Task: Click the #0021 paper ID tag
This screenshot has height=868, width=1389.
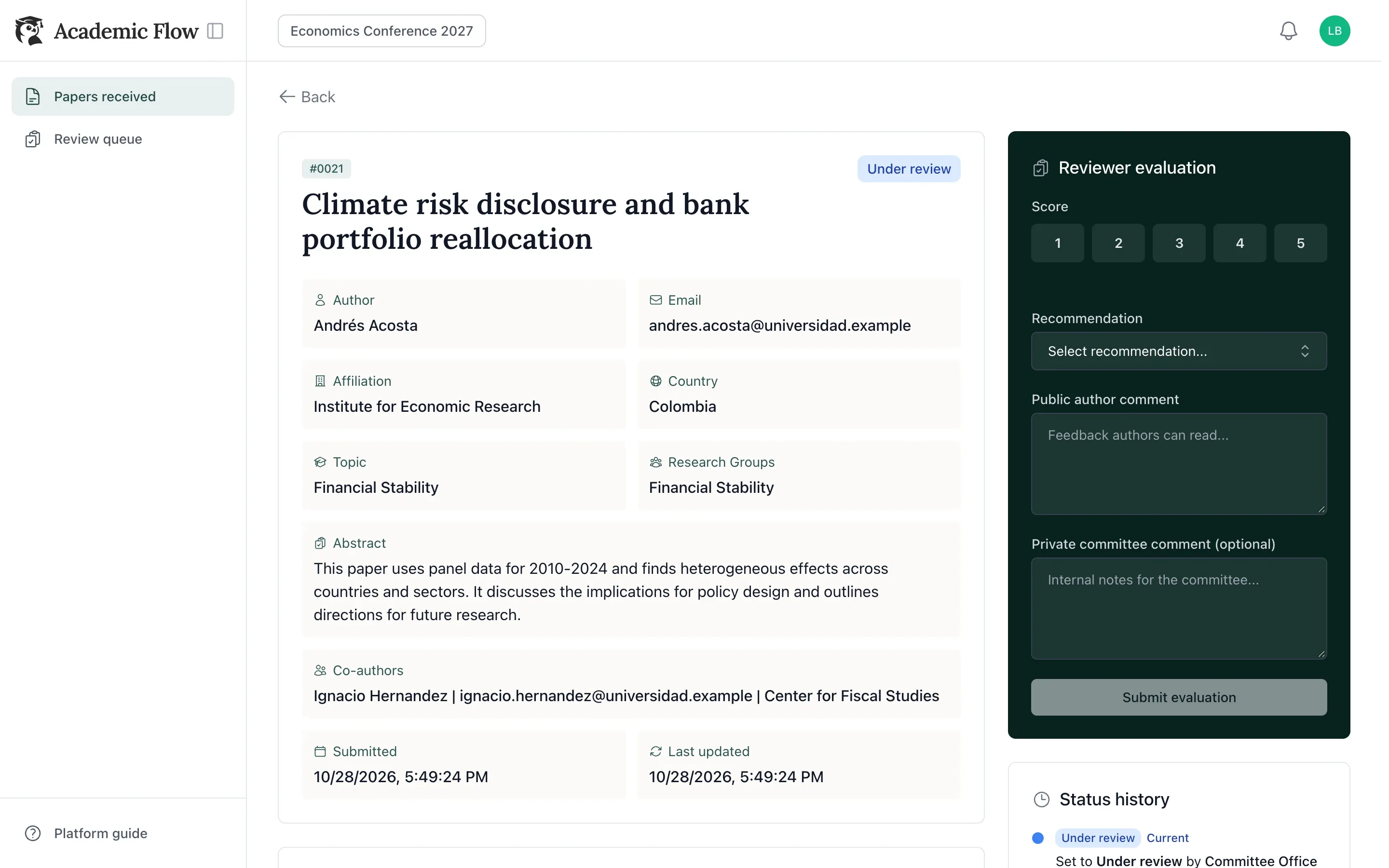Action: click(x=327, y=168)
